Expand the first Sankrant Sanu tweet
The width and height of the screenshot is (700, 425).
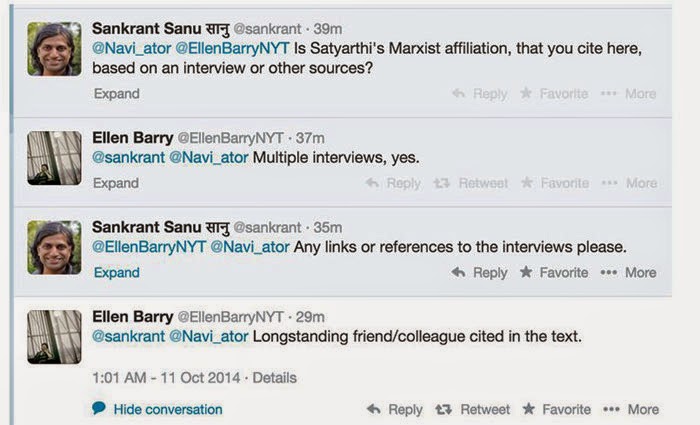click(116, 94)
